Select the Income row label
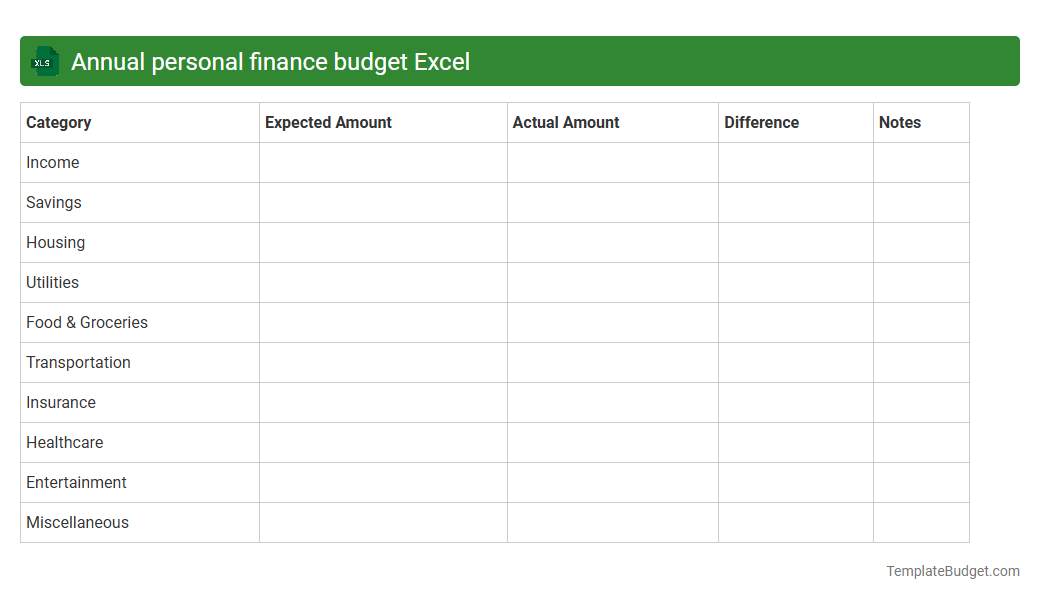 53,162
